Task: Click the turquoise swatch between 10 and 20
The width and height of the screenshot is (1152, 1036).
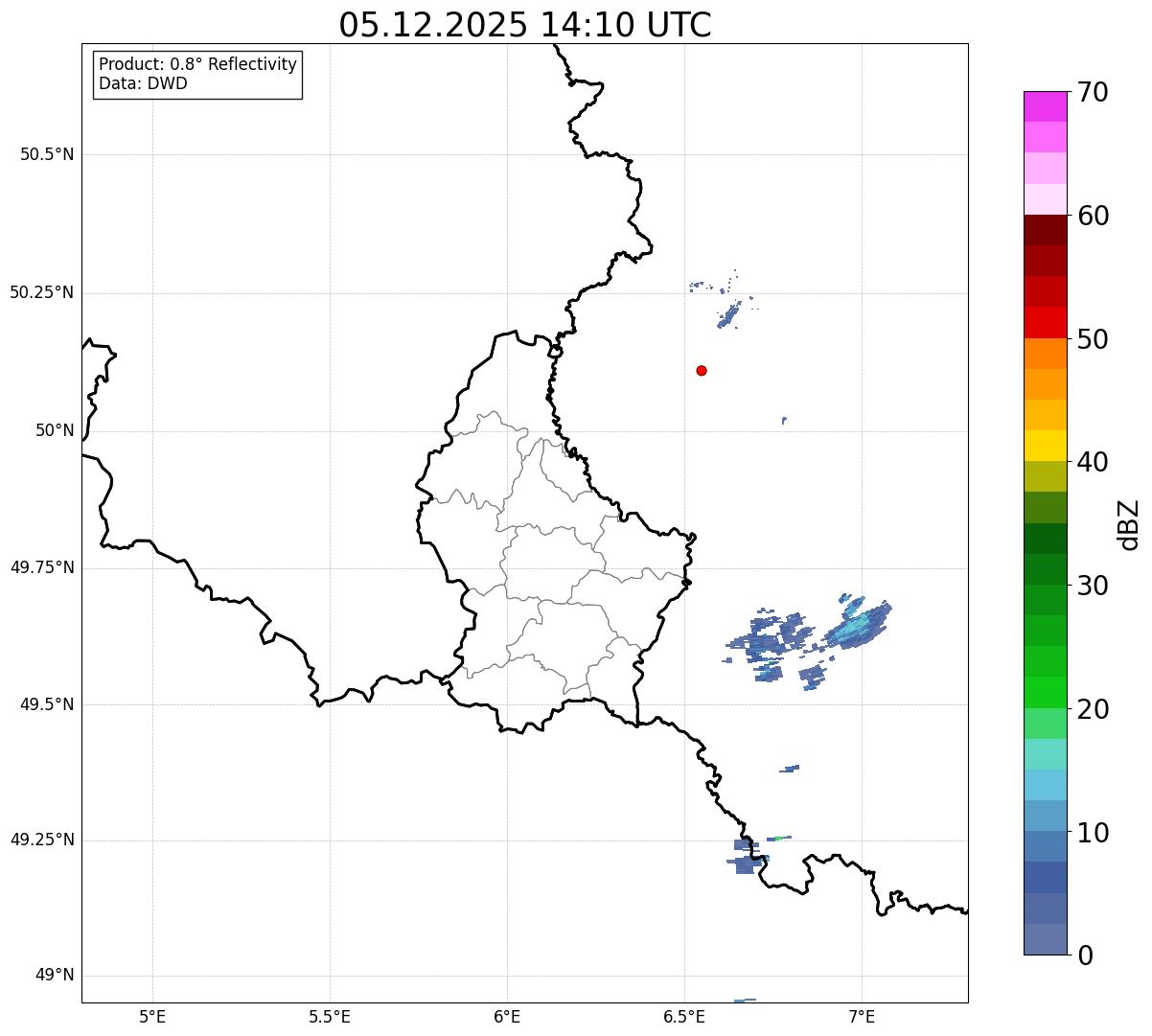Action: point(1046,754)
